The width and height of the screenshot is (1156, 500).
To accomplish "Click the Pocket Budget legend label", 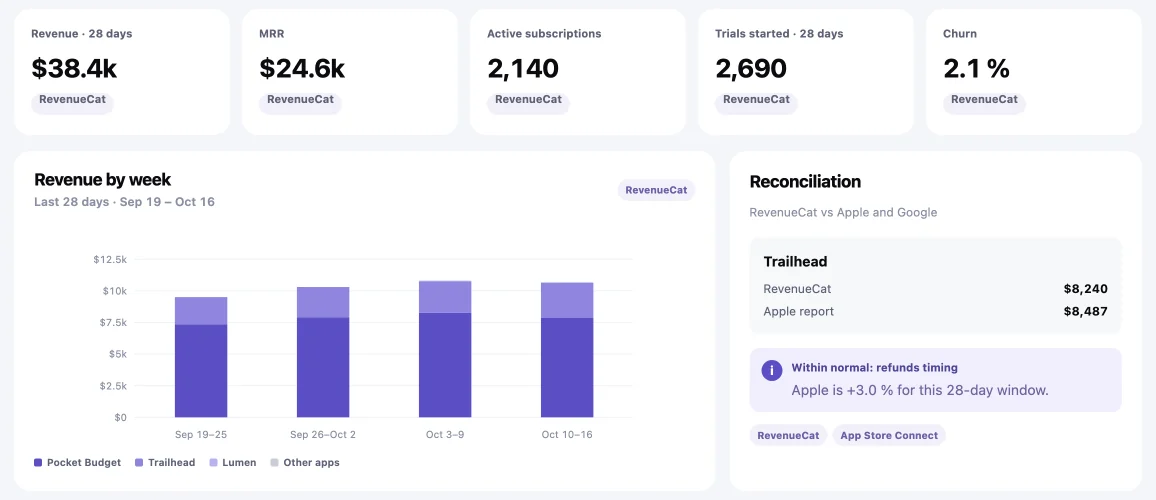I will [x=84, y=462].
